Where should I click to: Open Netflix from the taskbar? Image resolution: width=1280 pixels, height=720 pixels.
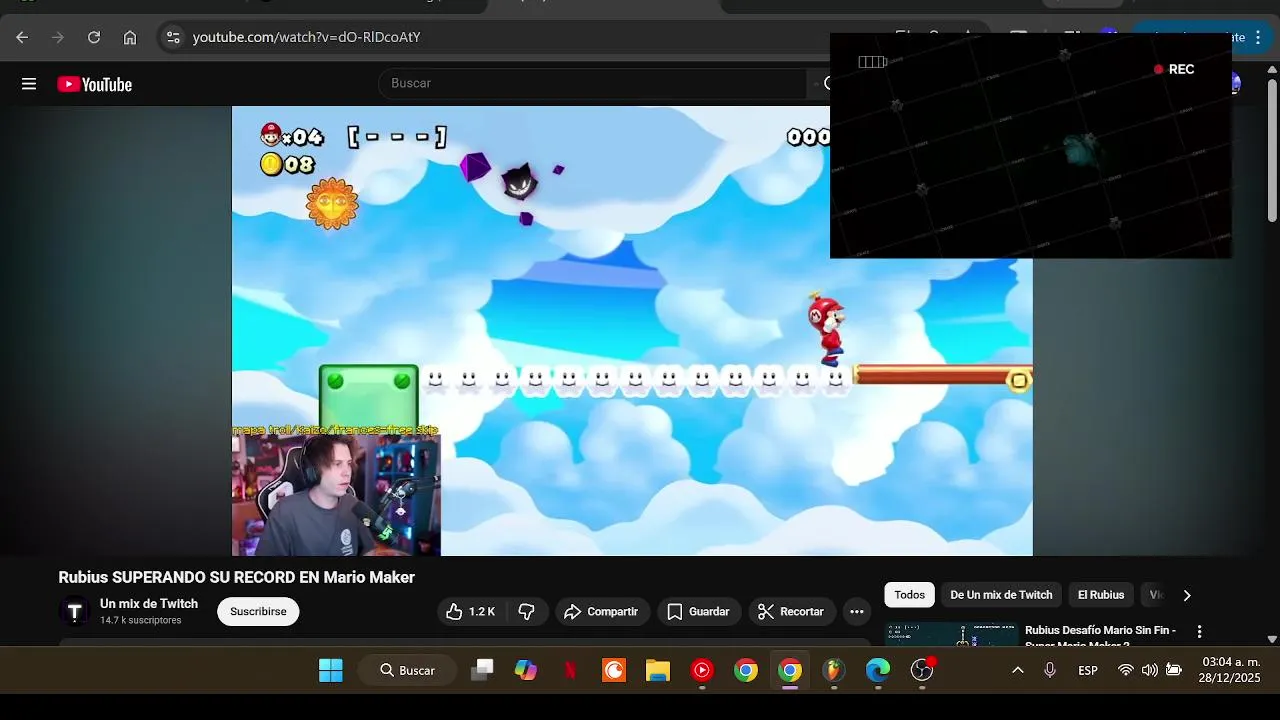(570, 670)
